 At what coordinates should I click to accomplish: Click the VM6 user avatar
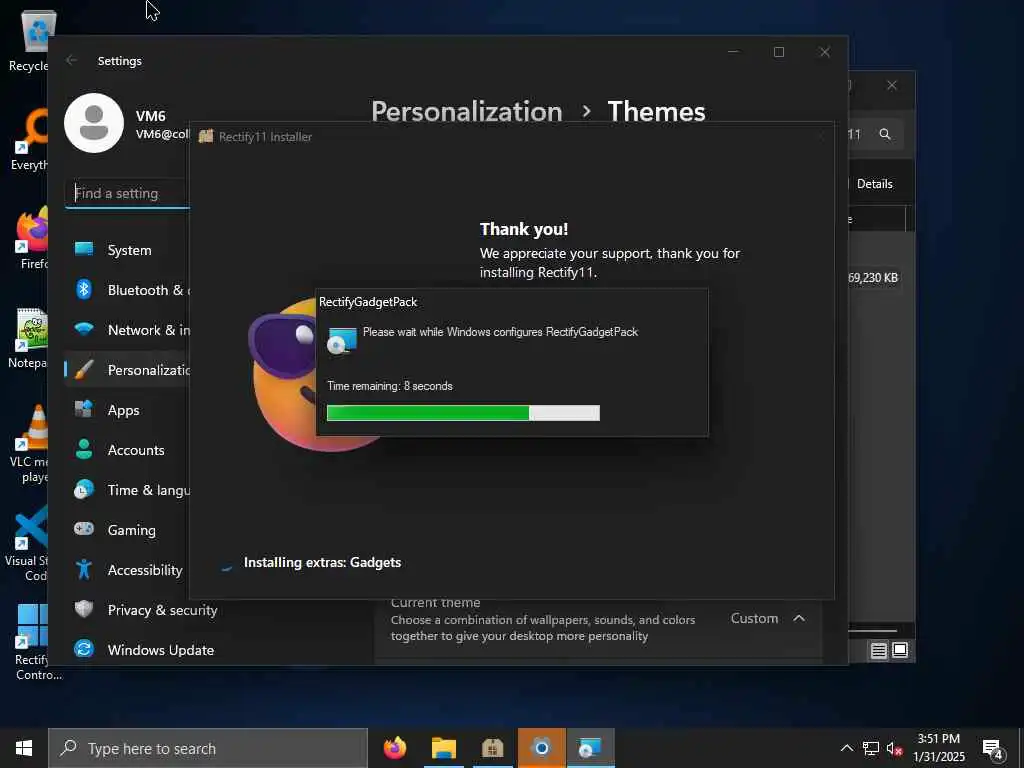pyautogui.click(x=93, y=123)
